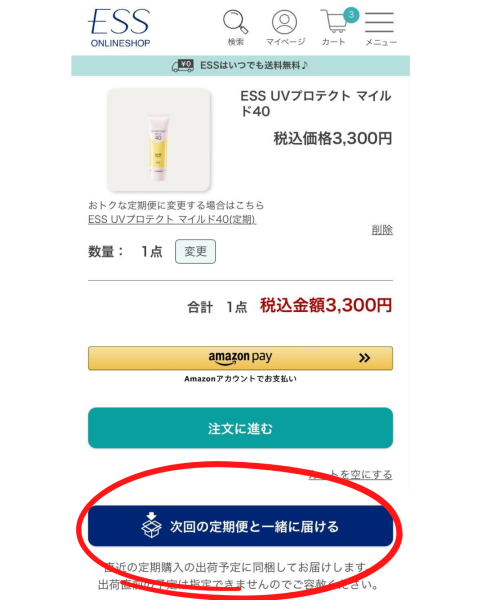
Task: Pay with the amazon pay button
Action: pos(240,358)
